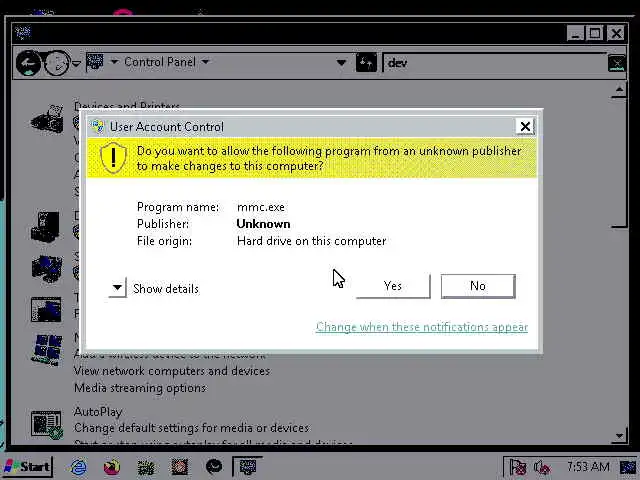
Task: Click 'Hard drive on this computer' text
Action: pos(311,241)
